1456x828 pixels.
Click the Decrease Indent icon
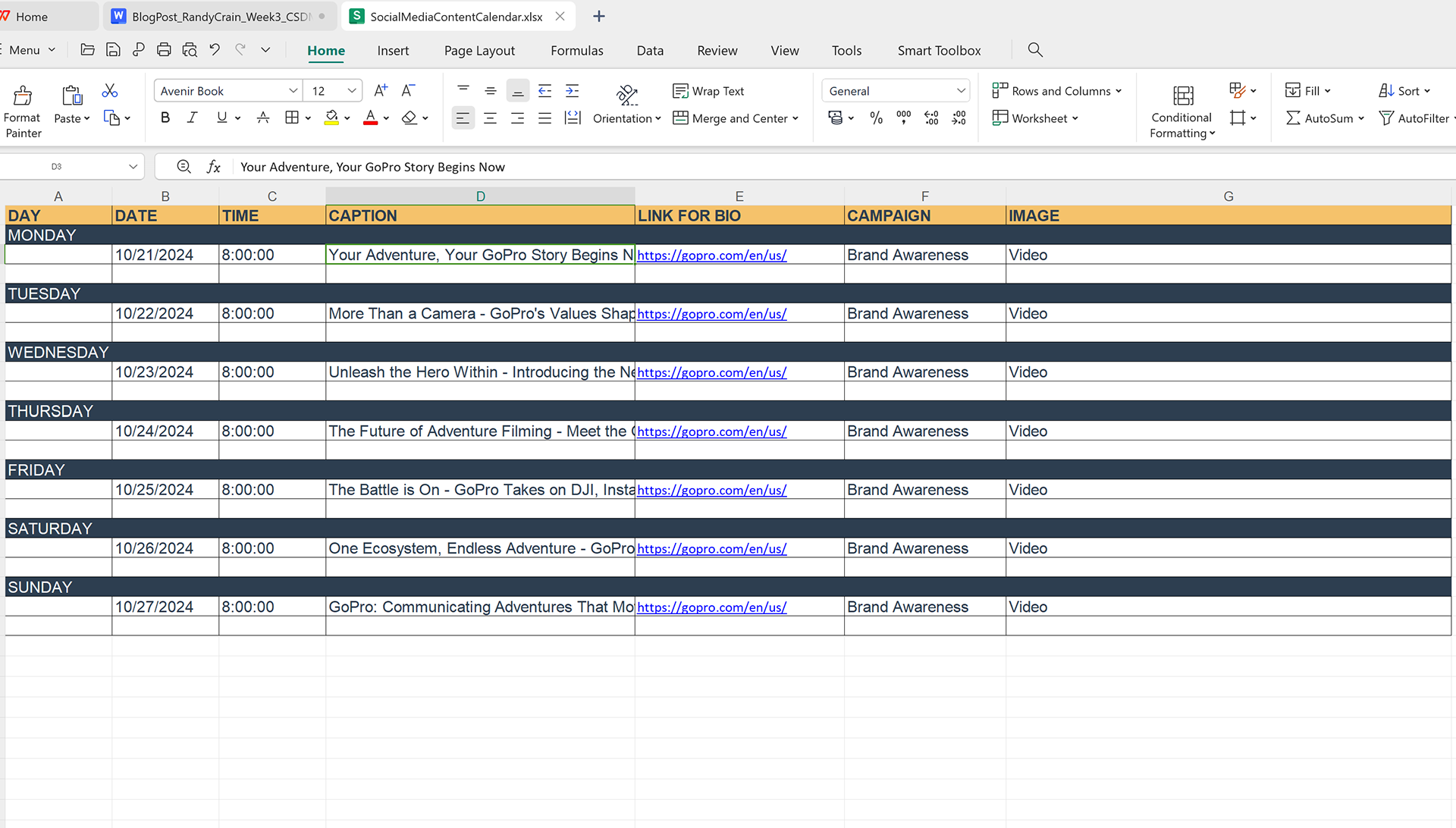pos(545,91)
